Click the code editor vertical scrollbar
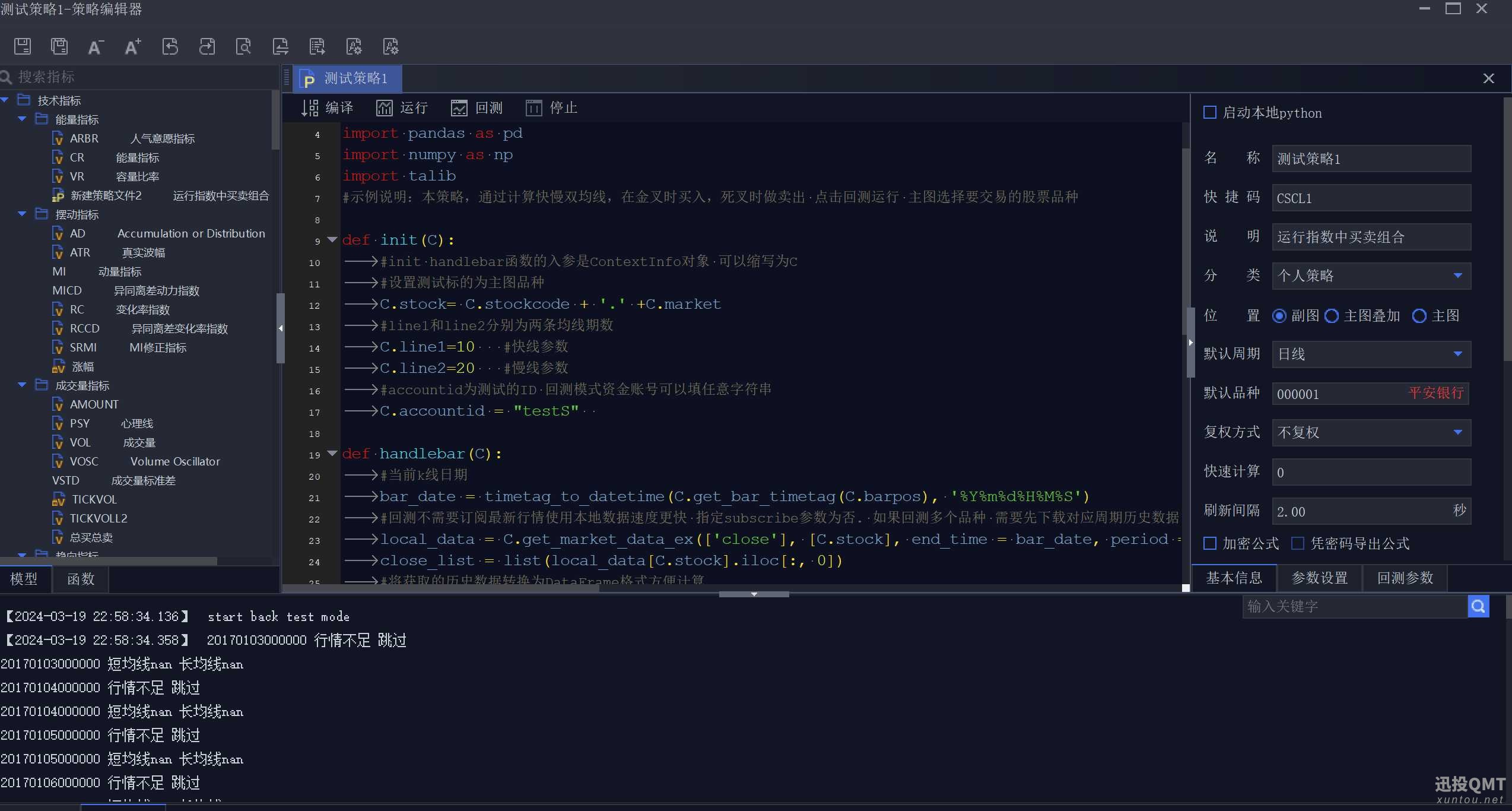 pos(1186,240)
